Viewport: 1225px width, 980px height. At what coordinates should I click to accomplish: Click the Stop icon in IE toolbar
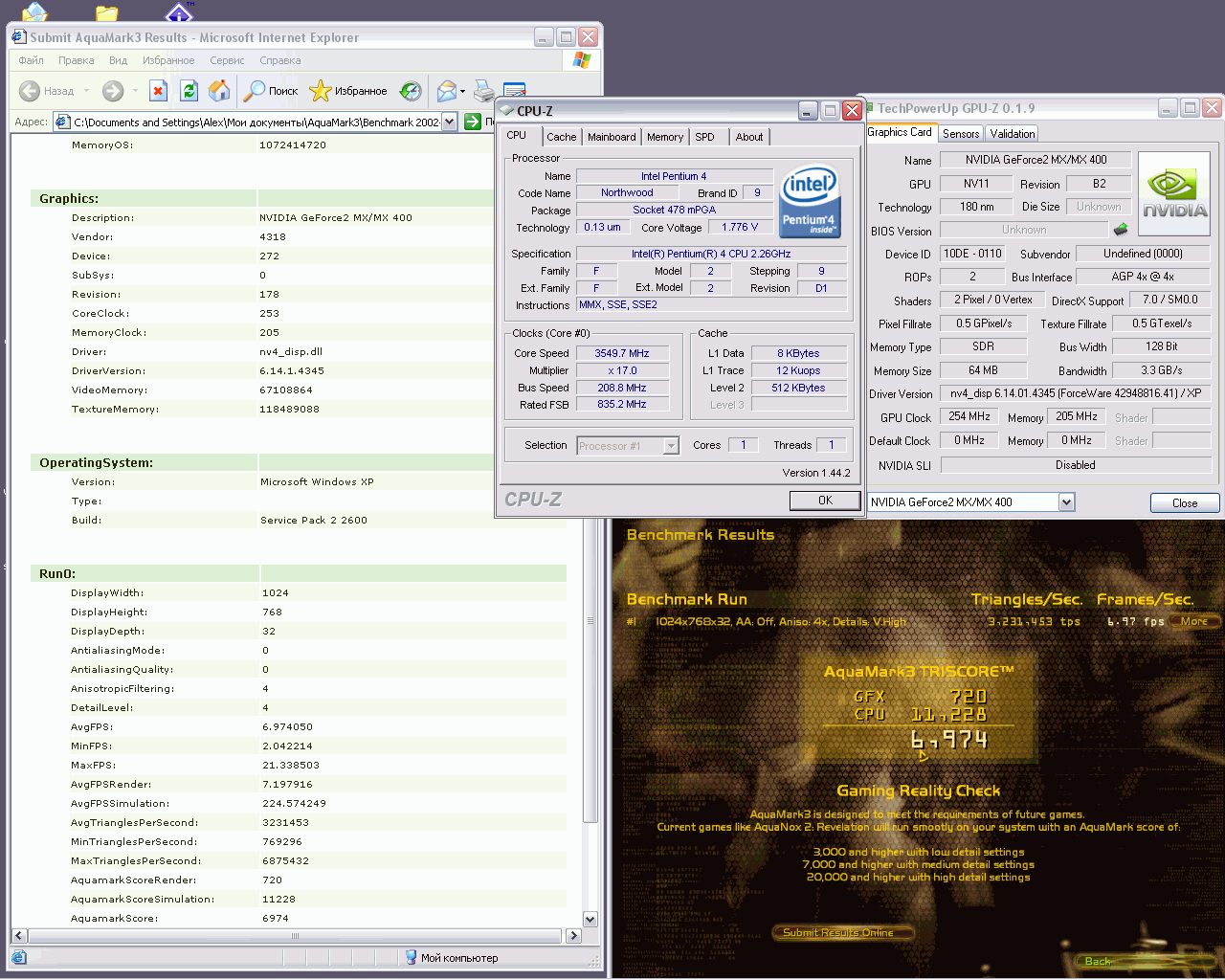(x=159, y=91)
